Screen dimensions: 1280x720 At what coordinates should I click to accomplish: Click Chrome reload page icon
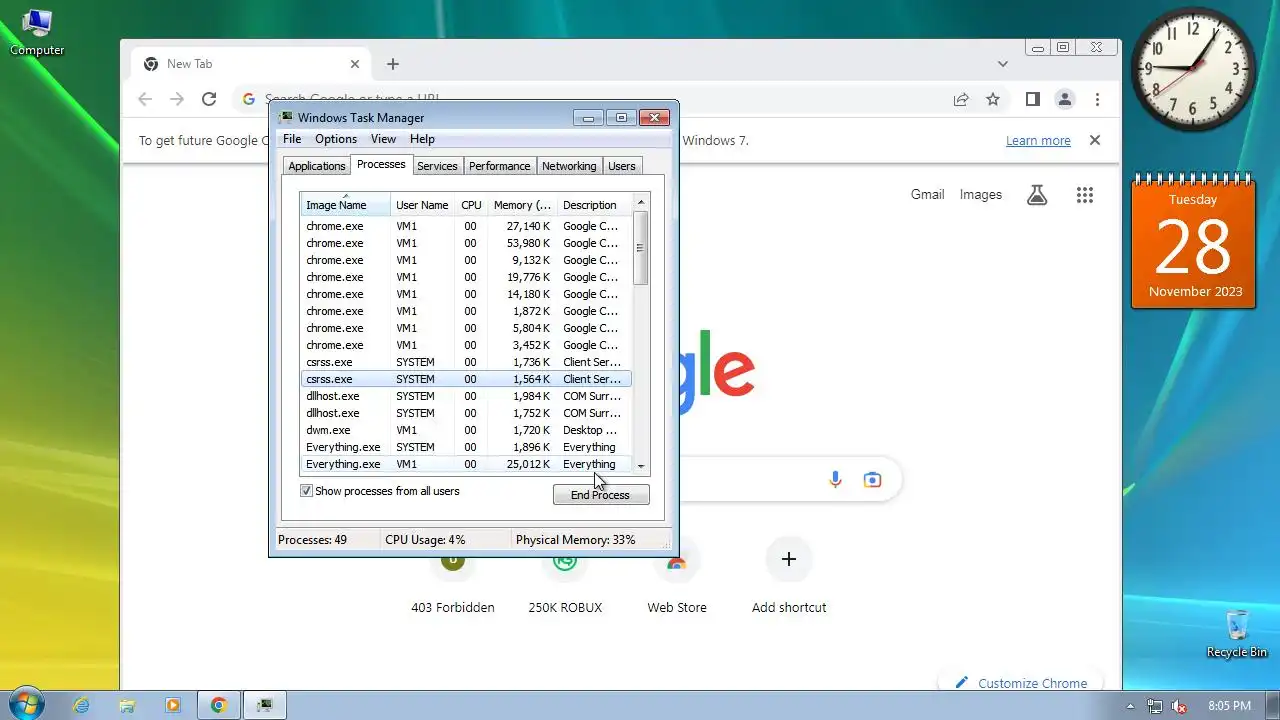pyautogui.click(x=209, y=99)
